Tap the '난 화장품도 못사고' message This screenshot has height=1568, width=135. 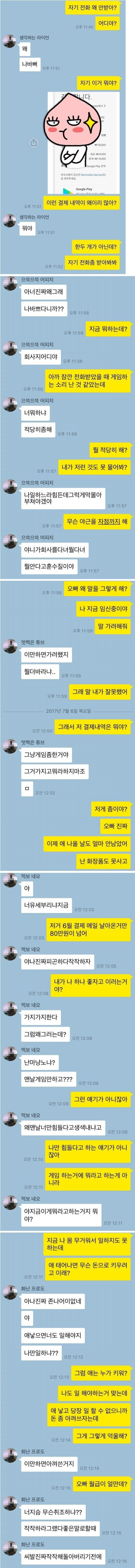click(103, 861)
